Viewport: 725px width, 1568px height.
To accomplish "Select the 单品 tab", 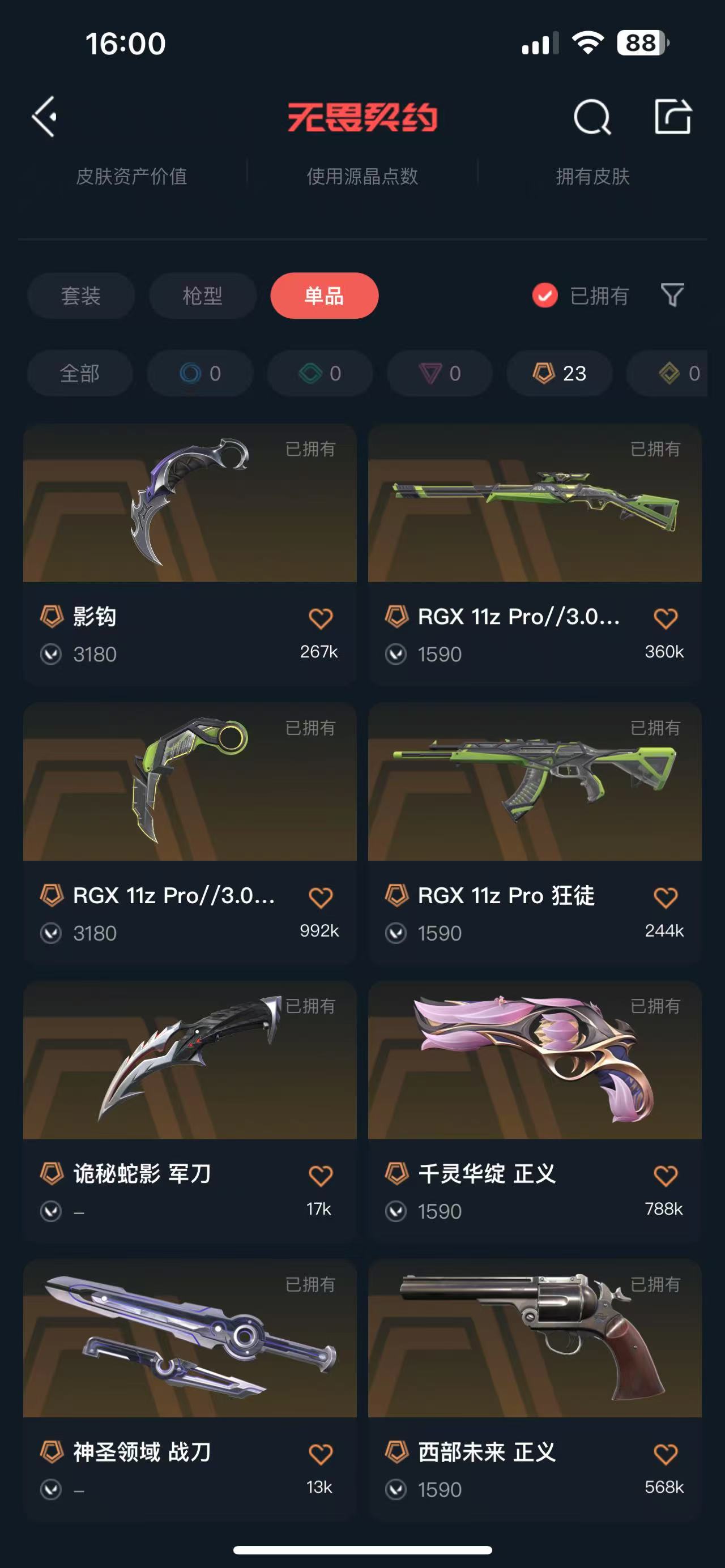I will pyautogui.click(x=325, y=296).
